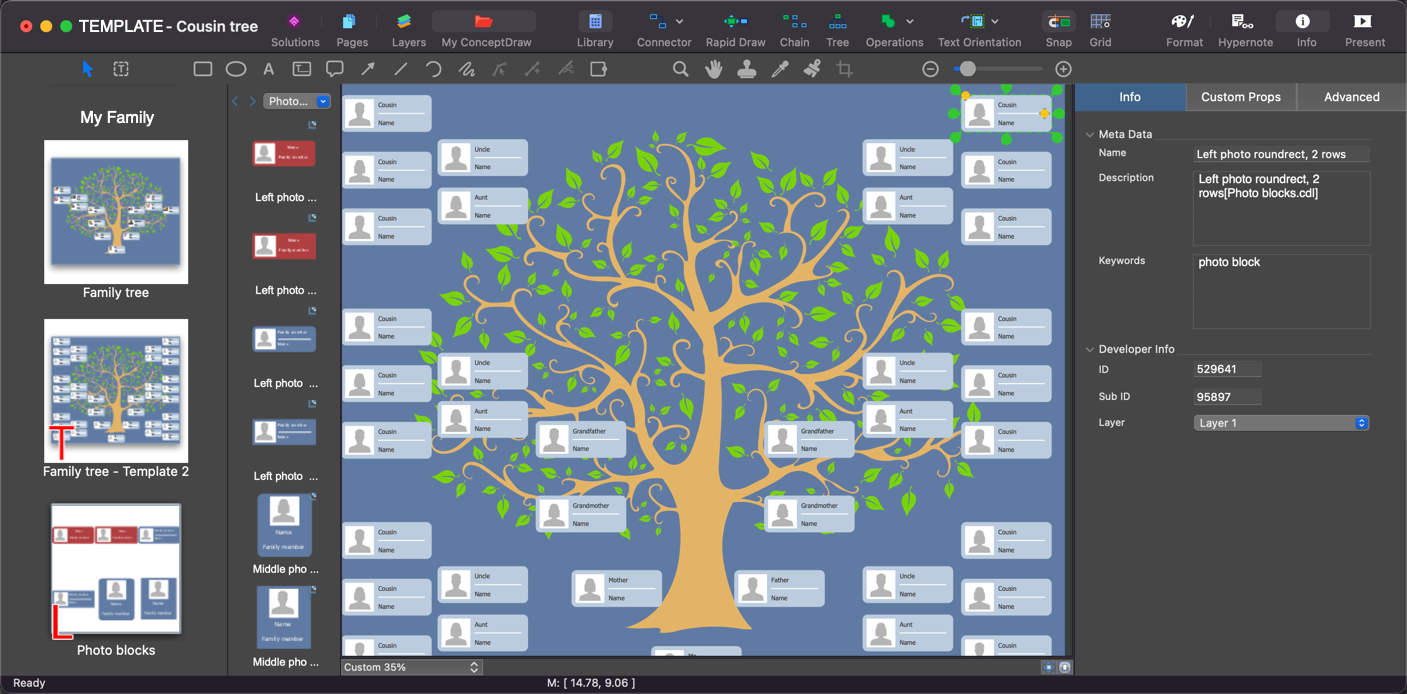The image size is (1407, 694).
Task: Click the Description text area
Action: click(1282, 208)
